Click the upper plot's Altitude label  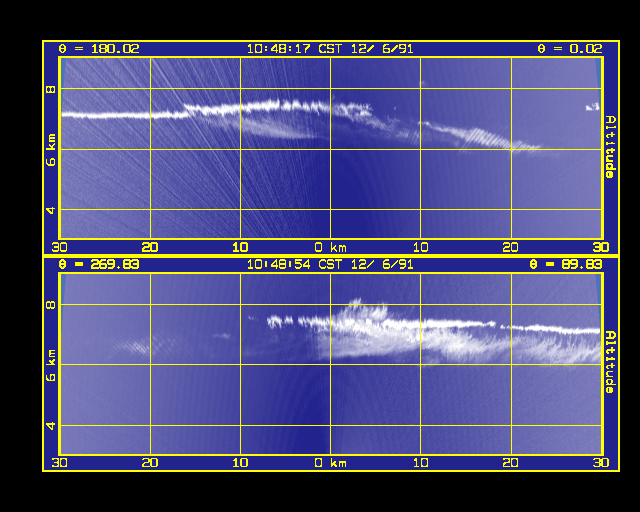point(610,147)
